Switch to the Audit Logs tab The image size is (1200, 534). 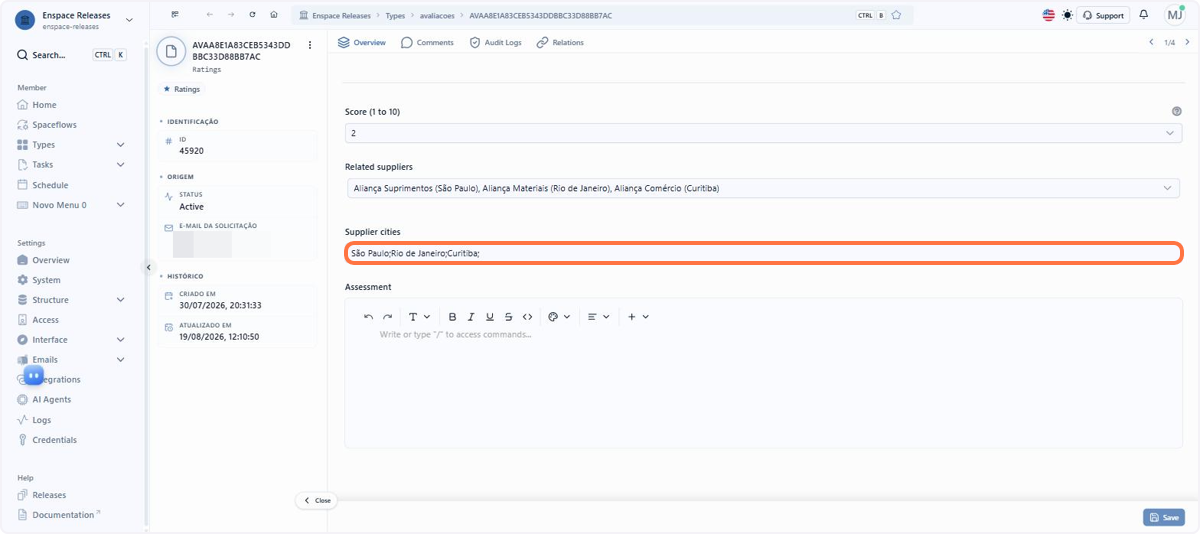tap(495, 42)
